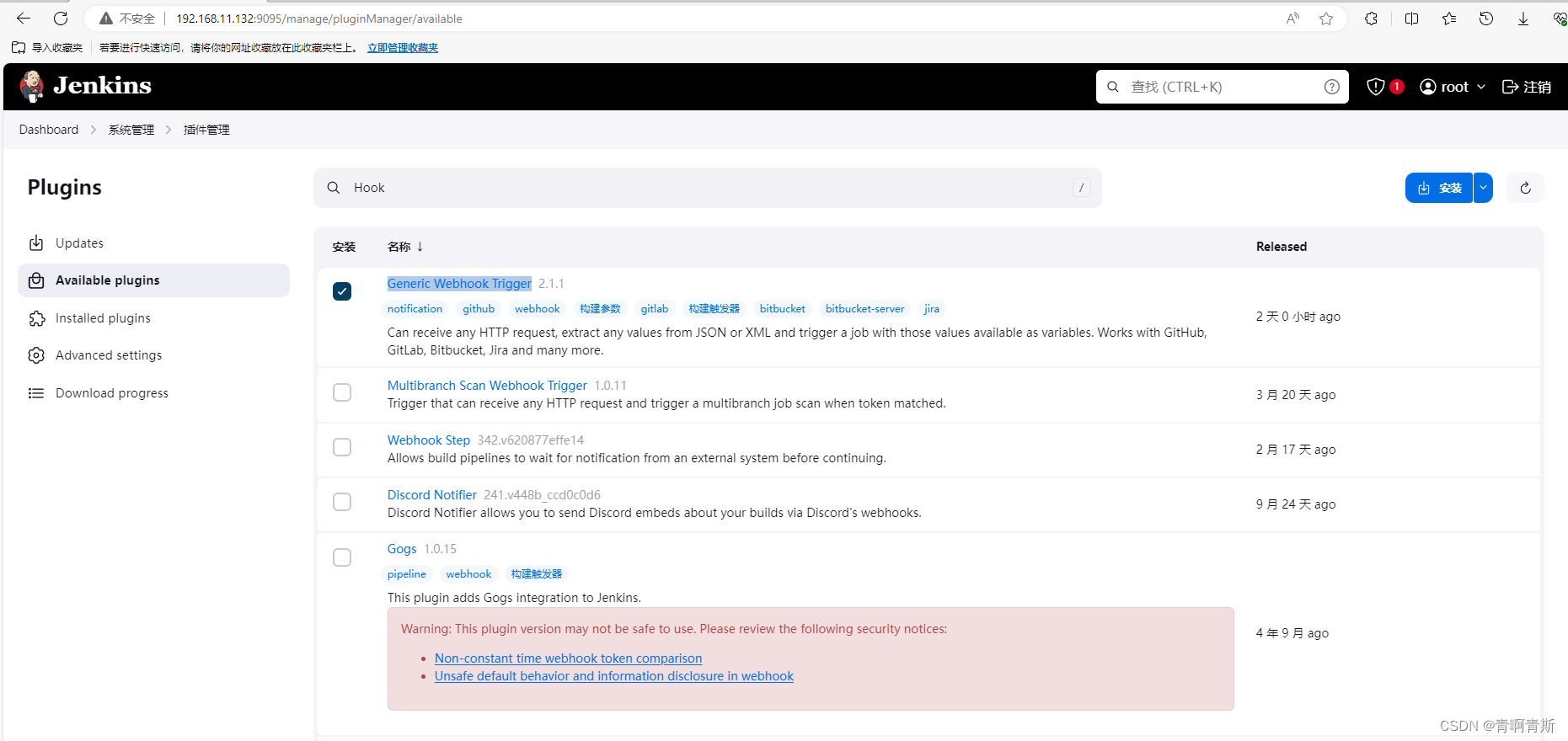
Task: Open Discord Notifier plugin link
Action: [x=432, y=495]
